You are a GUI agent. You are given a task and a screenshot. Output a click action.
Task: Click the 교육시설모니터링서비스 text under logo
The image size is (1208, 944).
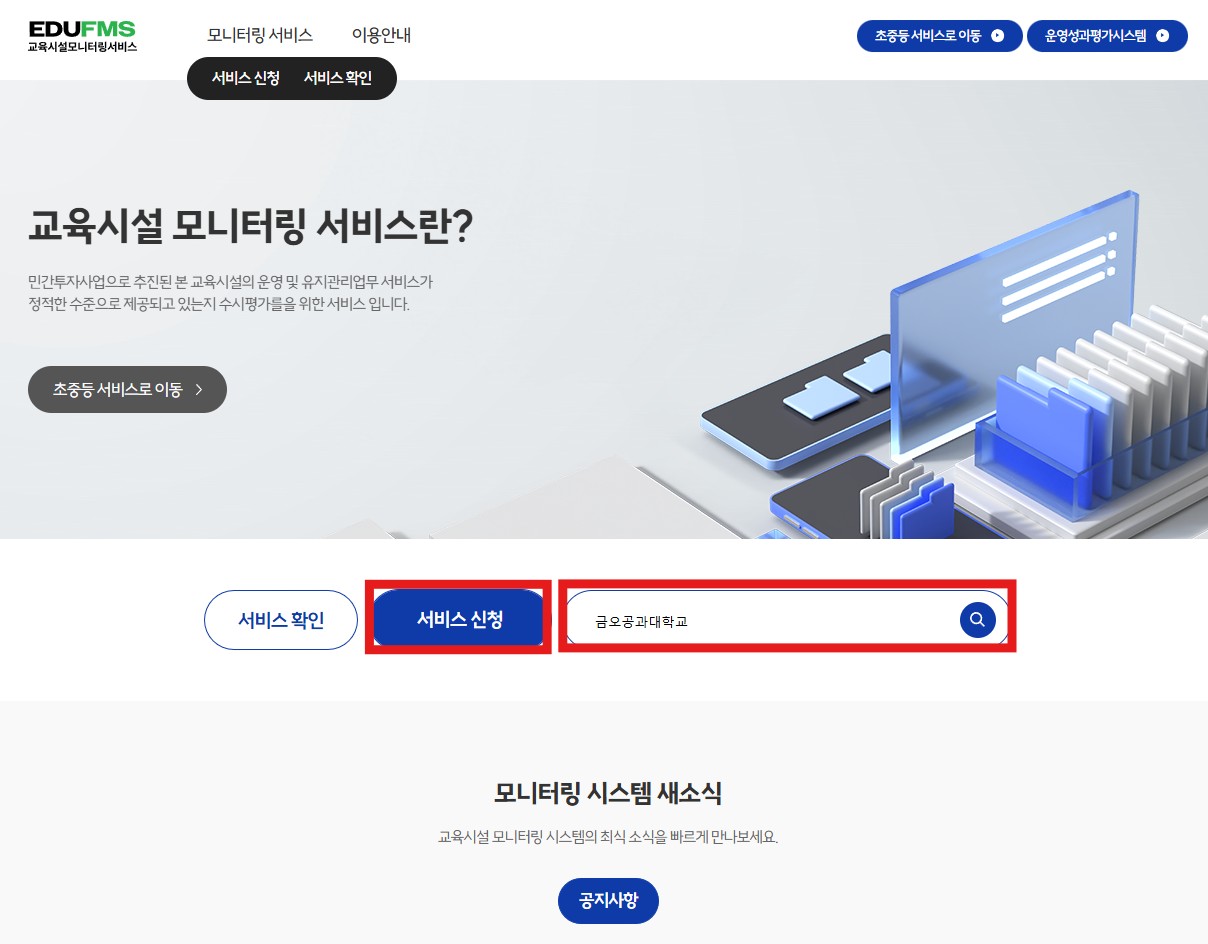(x=82, y=47)
